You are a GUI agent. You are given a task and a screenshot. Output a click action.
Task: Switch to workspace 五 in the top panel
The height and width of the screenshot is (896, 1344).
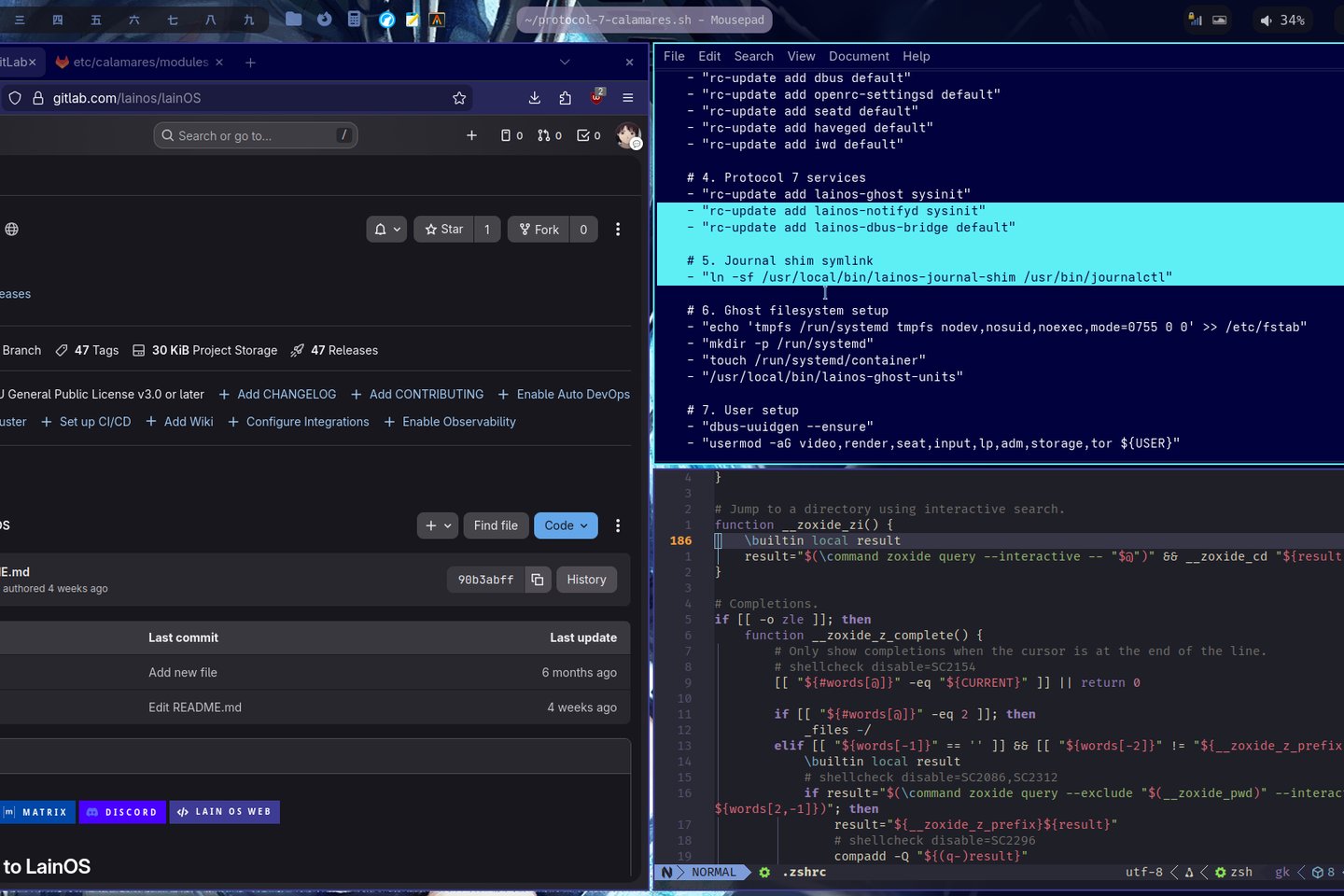coord(96,20)
